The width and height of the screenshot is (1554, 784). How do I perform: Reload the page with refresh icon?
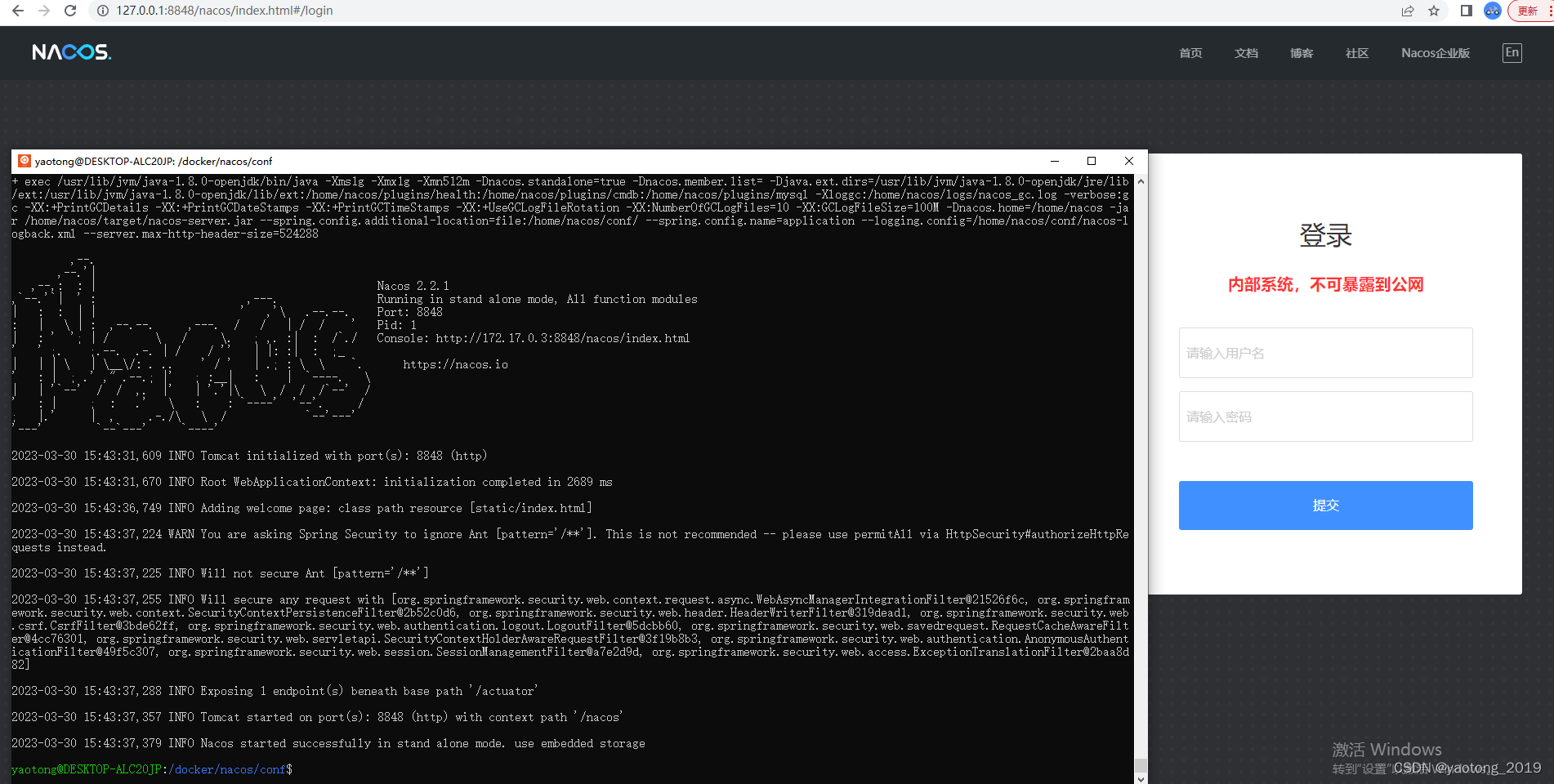coord(70,11)
